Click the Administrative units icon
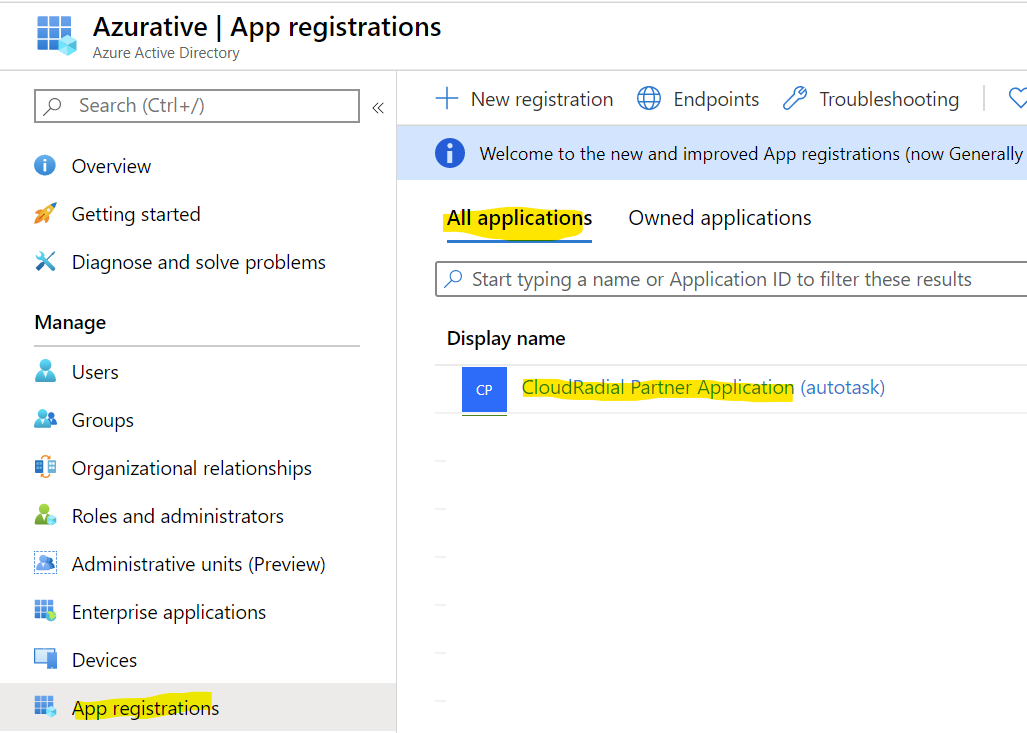Screen dimensions: 1027x733 [45, 563]
